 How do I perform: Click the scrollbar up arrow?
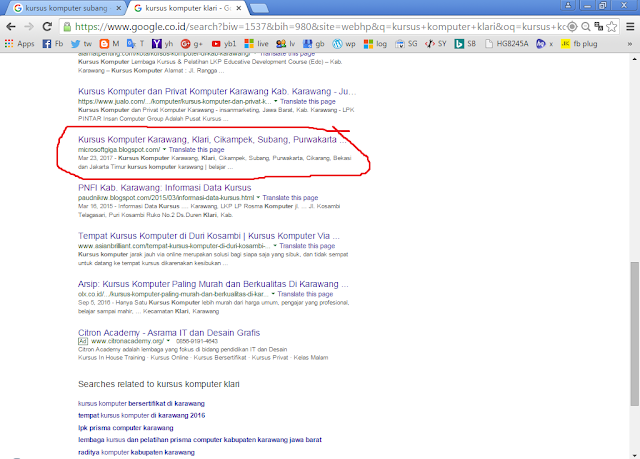point(634,59)
